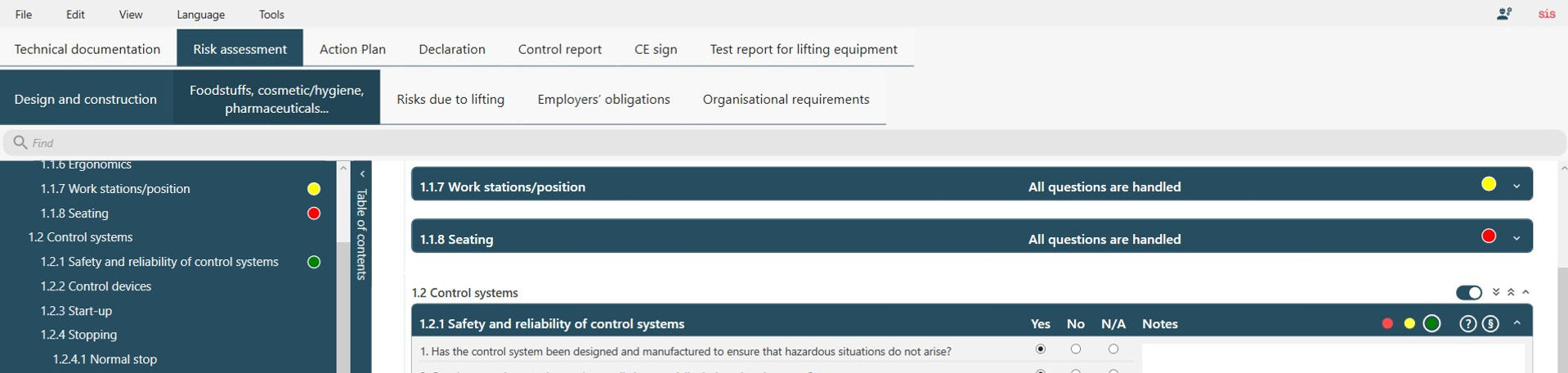Open the Declaration tab

(452, 48)
